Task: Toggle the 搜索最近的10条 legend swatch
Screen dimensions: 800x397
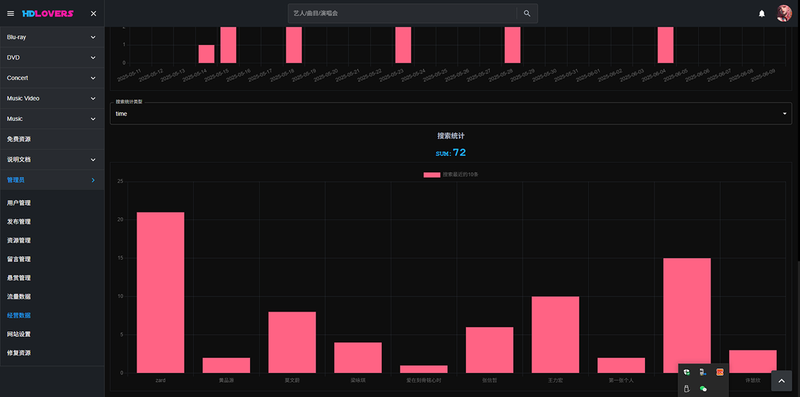Action: tap(432, 175)
